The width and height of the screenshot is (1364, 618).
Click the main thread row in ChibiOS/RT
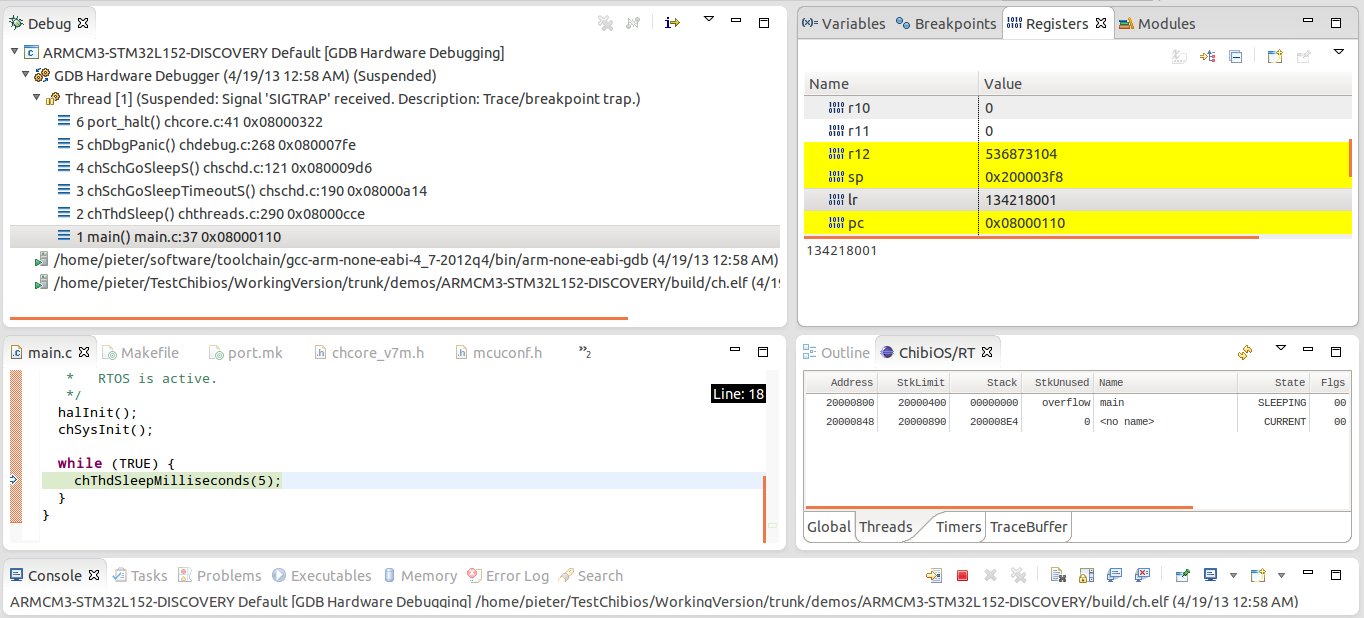pyautogui.click(x=1076, y=402)
